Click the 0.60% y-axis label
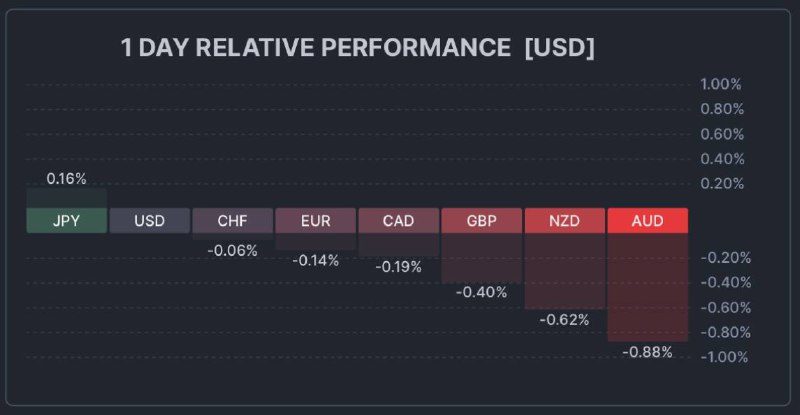 coord(721,134)
